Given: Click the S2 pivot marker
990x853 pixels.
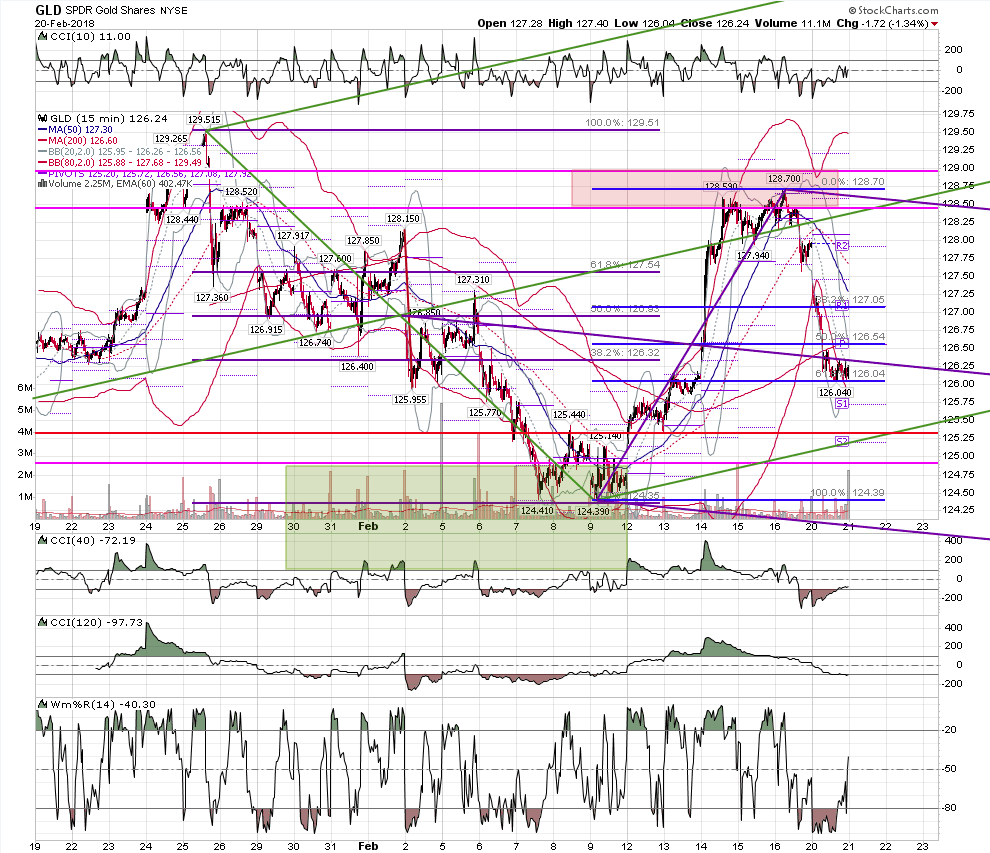Looking at the screenshot, I should [842, 441].
